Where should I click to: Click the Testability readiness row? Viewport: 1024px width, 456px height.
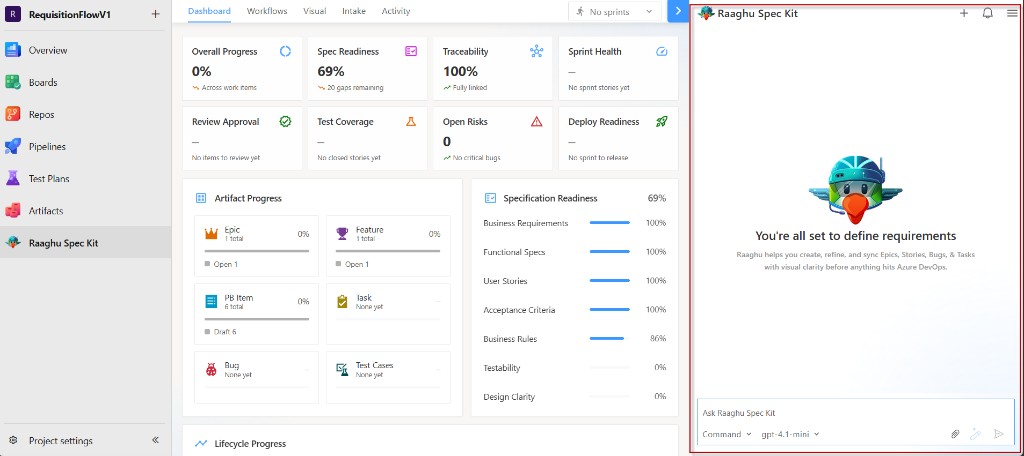point(575,368)
